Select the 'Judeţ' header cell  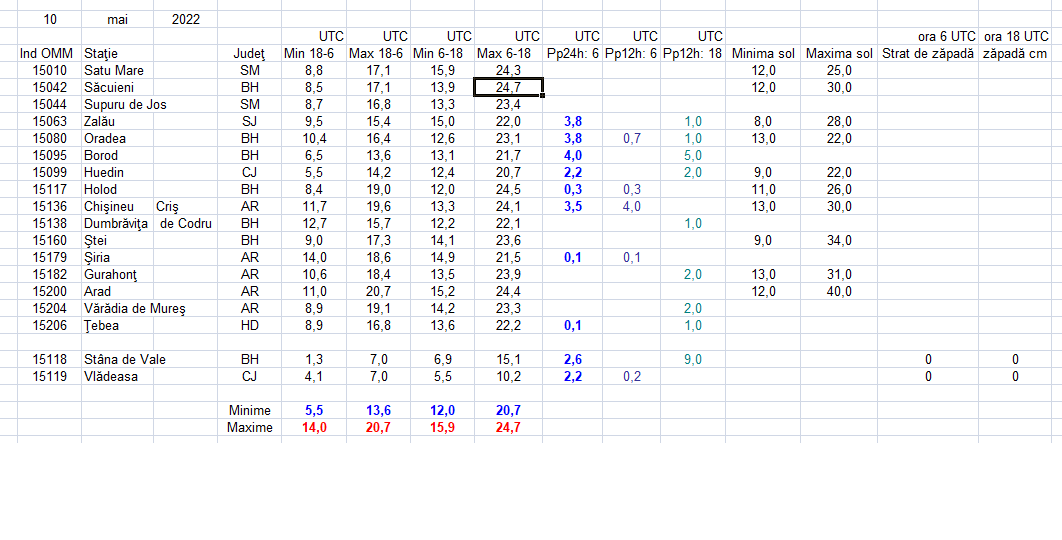pos(249,54)
